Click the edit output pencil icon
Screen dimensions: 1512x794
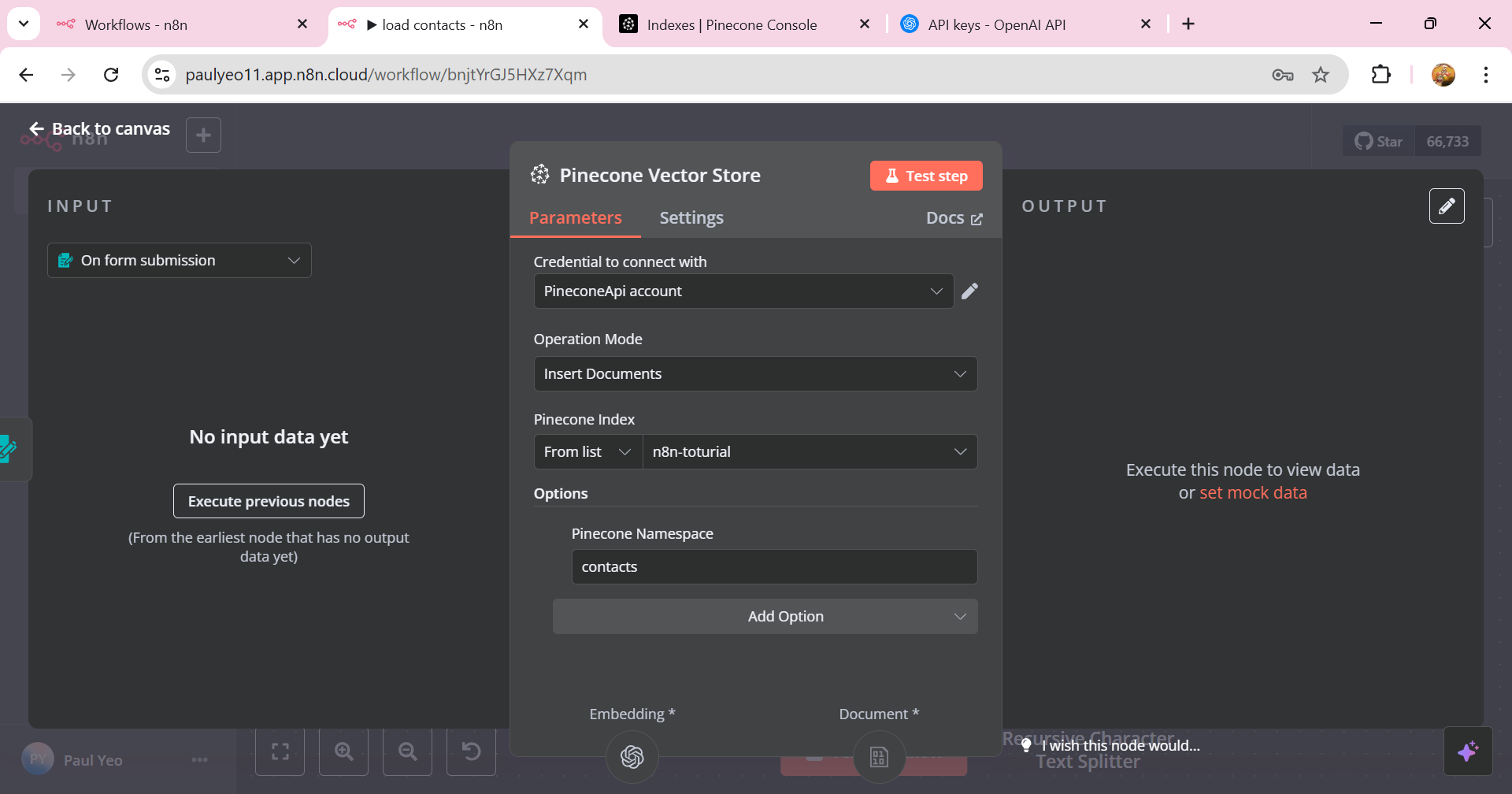1447,206
